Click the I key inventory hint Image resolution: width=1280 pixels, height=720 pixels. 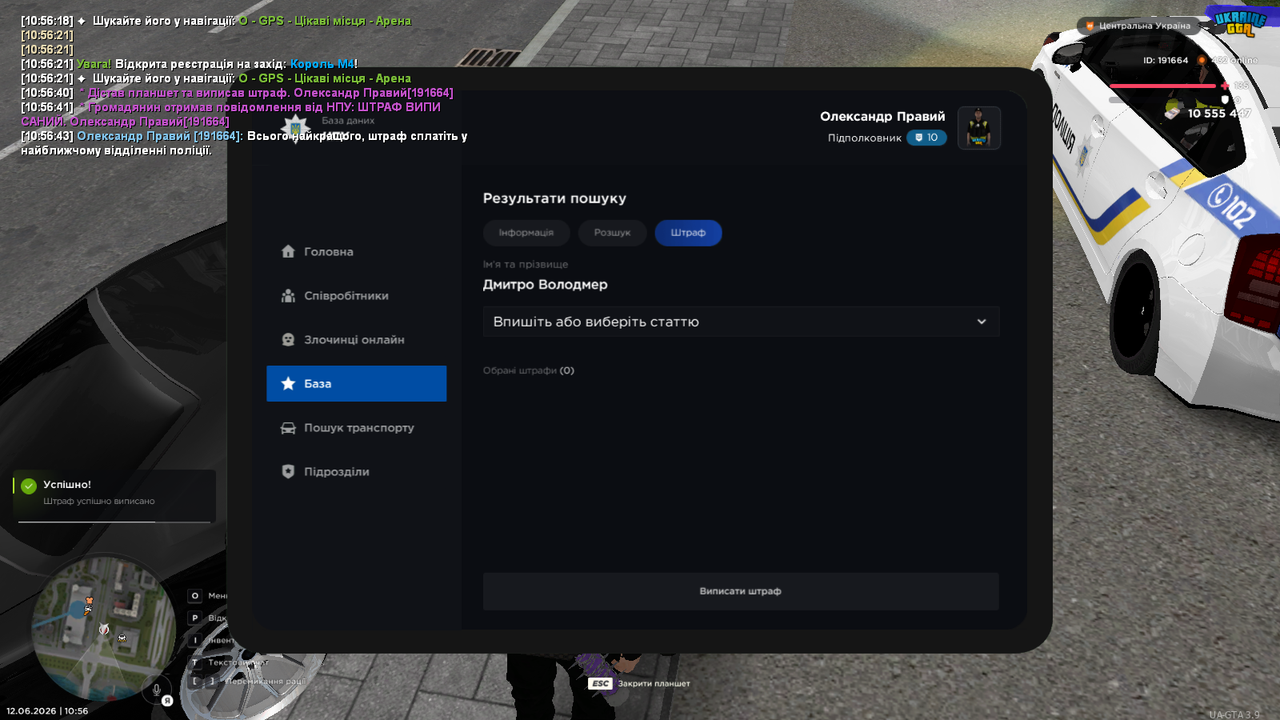(x=195, y=640)
